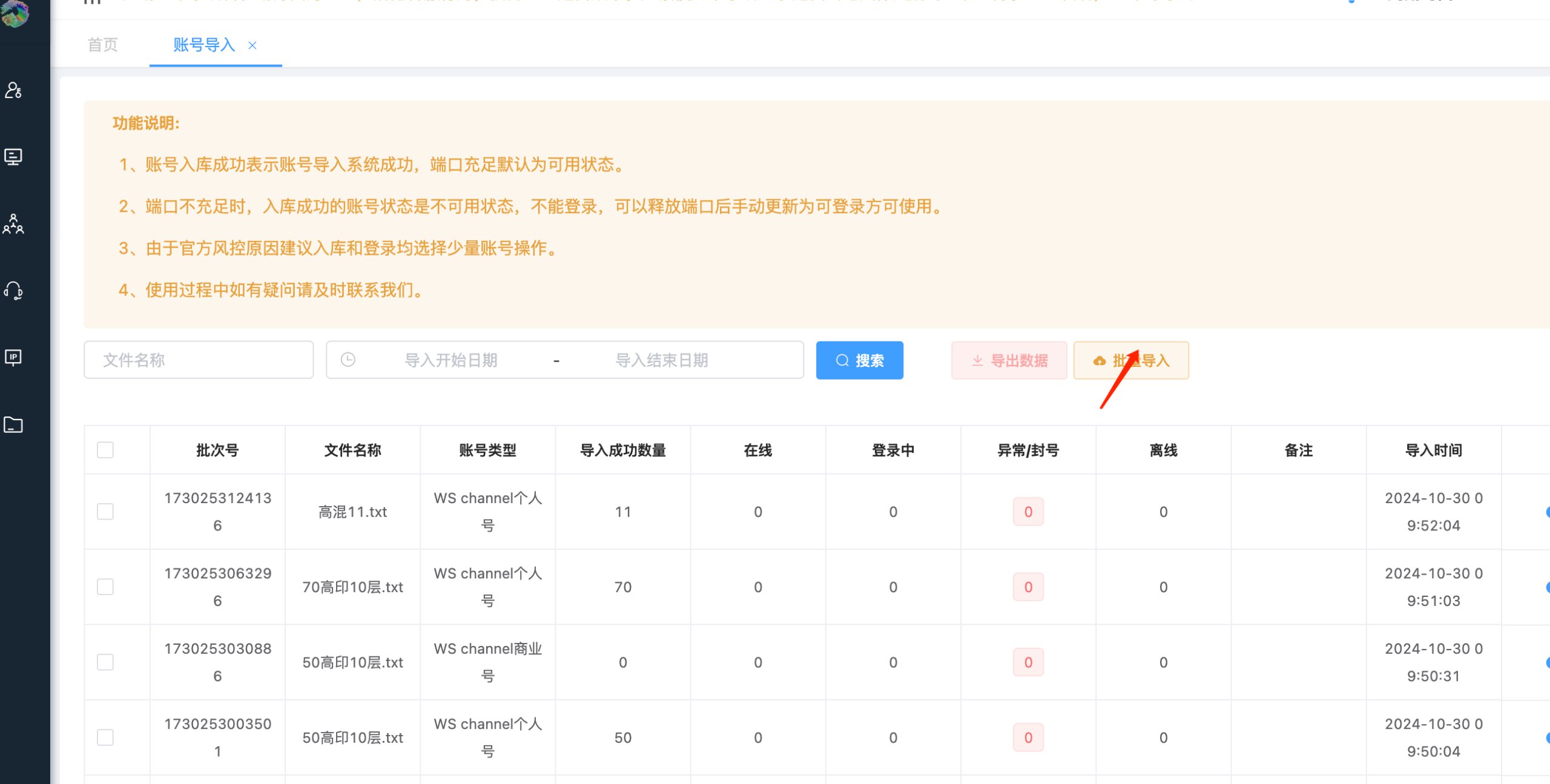This screenshot has height=784, width=1550.
Task: Click the IP settings sidebar icon
Action: [13, 358]
